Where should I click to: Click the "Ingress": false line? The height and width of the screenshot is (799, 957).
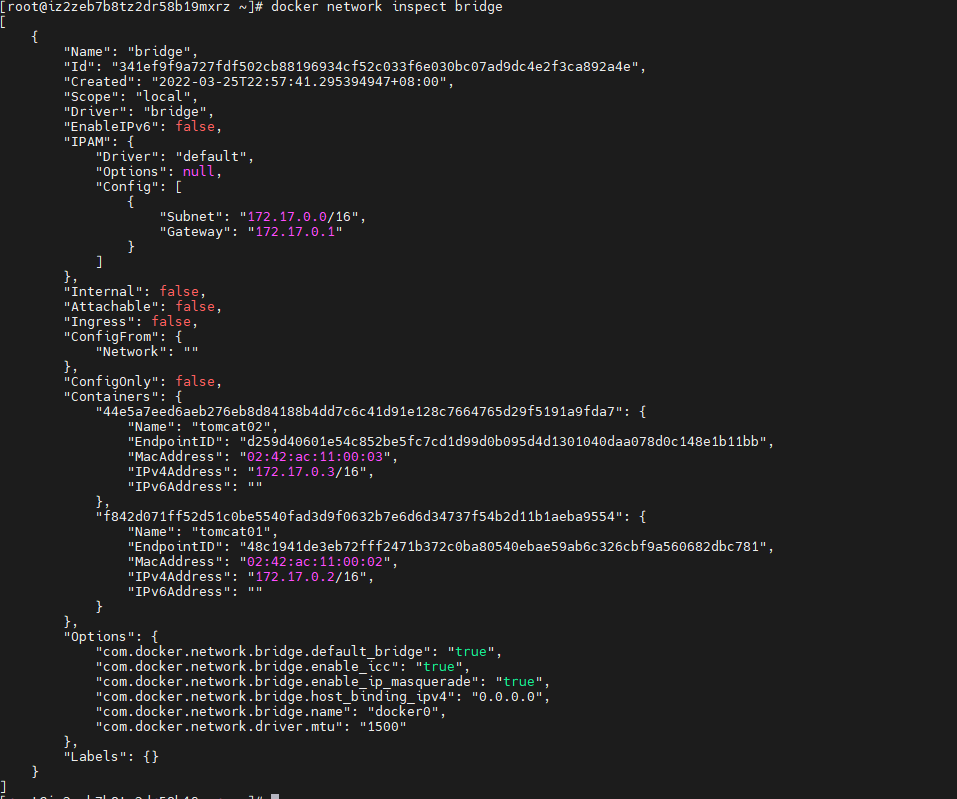(x=131, y=322)
